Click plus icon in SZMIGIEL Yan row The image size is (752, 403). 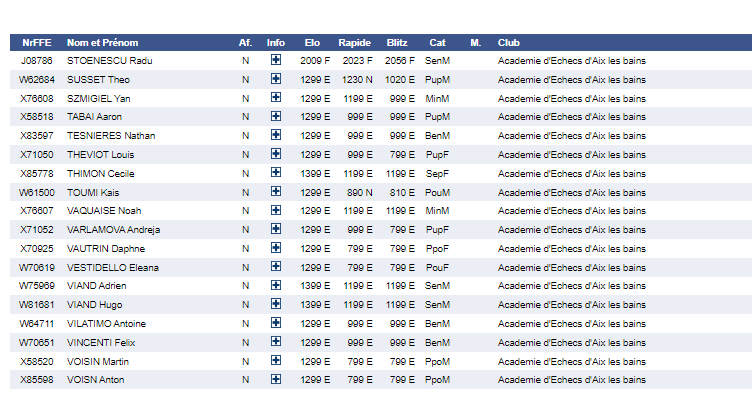point(276,98)
